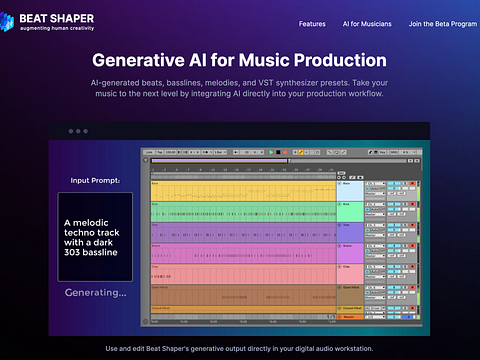
Task: Toggle the Bass track activator
Action: pos(394,183)
